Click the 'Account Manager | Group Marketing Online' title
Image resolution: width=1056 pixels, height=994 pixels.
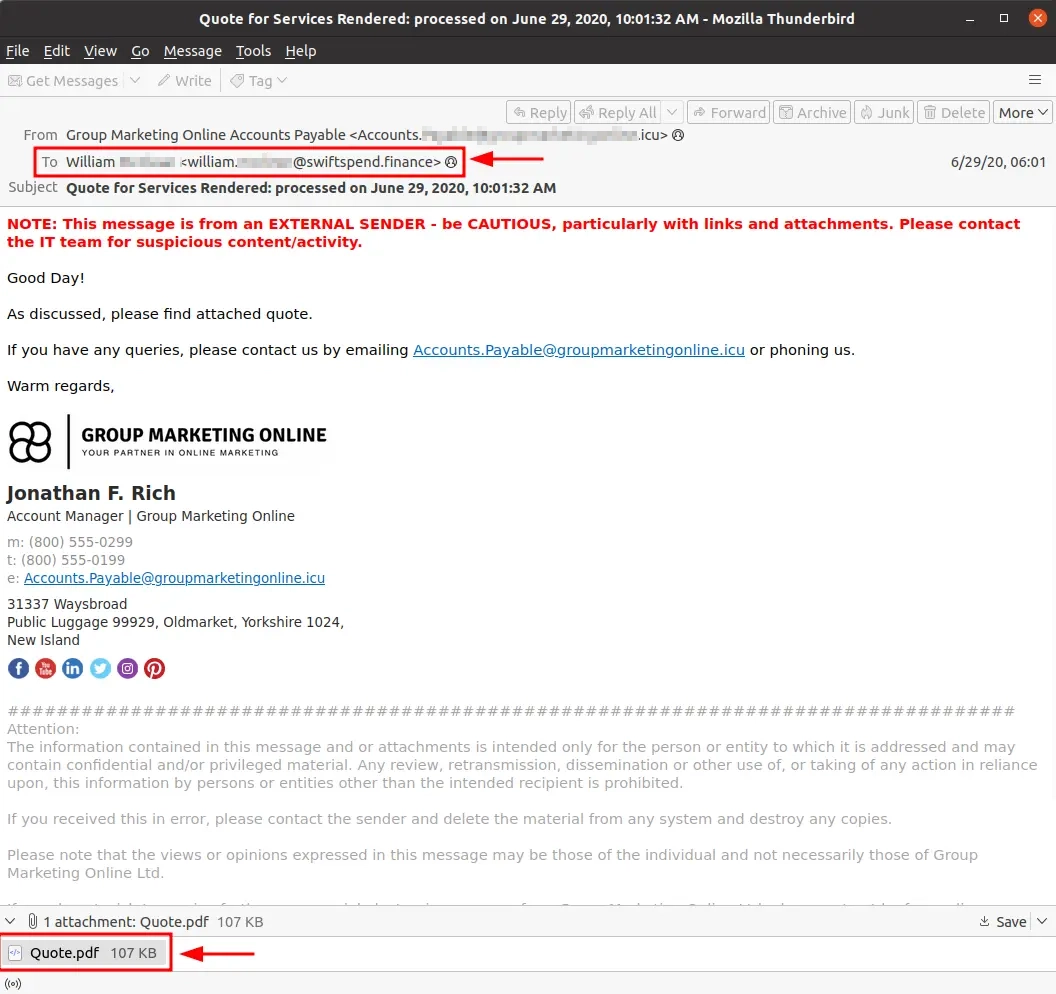(151, 516)
